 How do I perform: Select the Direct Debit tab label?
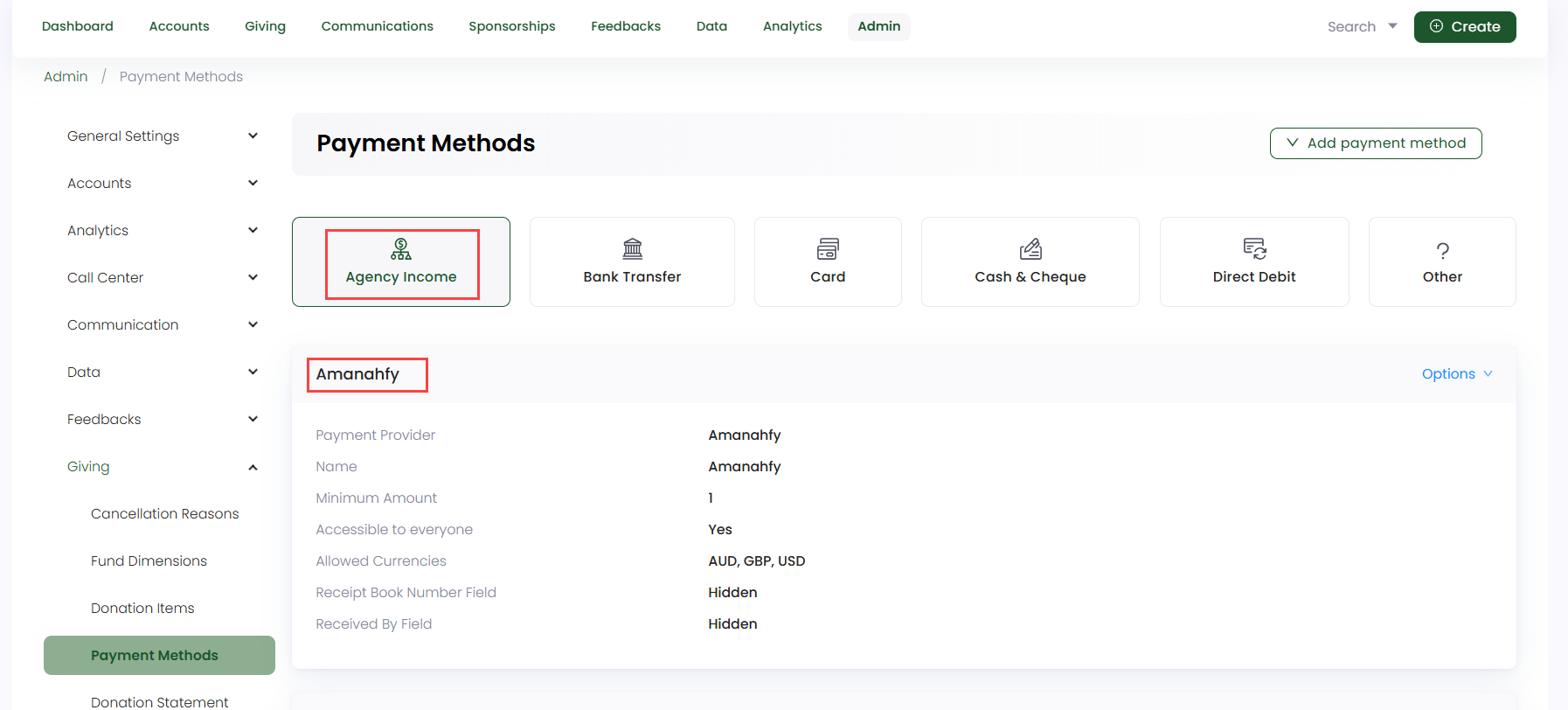click(1254, 276)
